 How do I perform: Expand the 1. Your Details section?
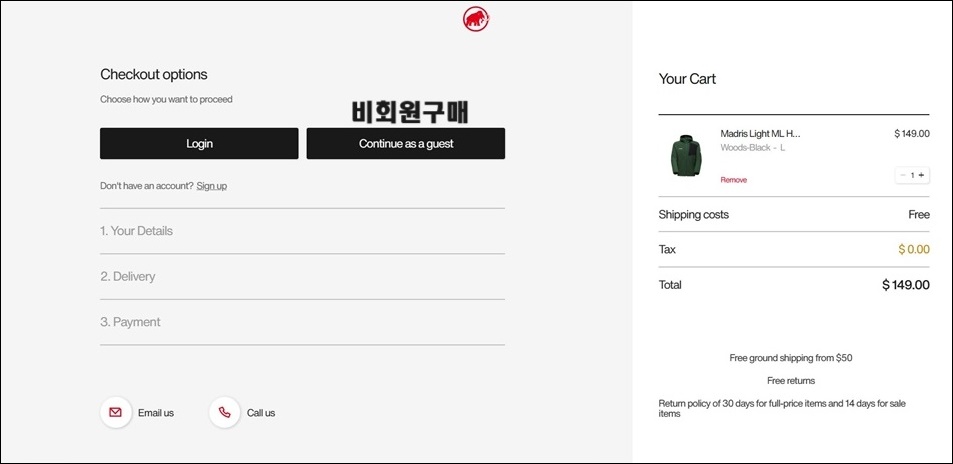[x=303, y=231]
